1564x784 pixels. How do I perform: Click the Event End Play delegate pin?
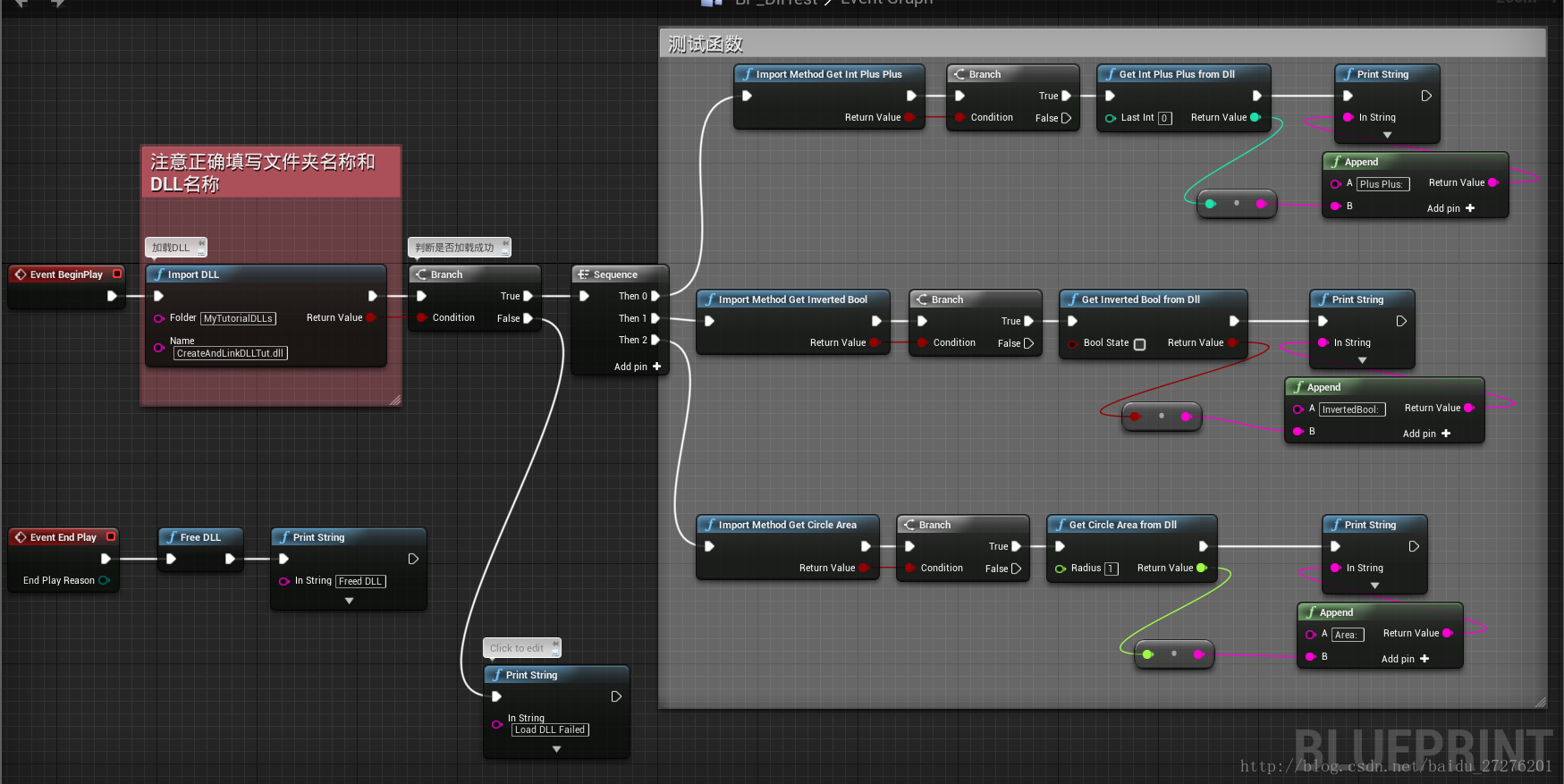(111, 536)
